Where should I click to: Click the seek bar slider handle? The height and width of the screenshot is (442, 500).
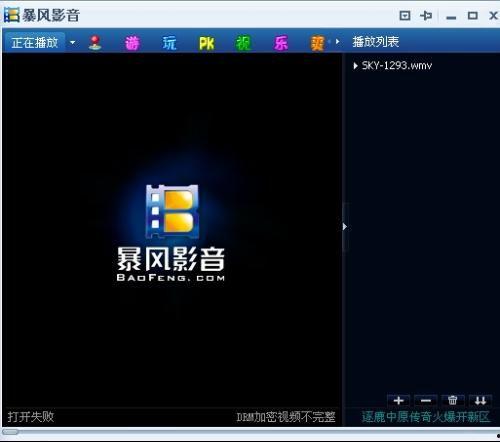(x=10, y=432)
